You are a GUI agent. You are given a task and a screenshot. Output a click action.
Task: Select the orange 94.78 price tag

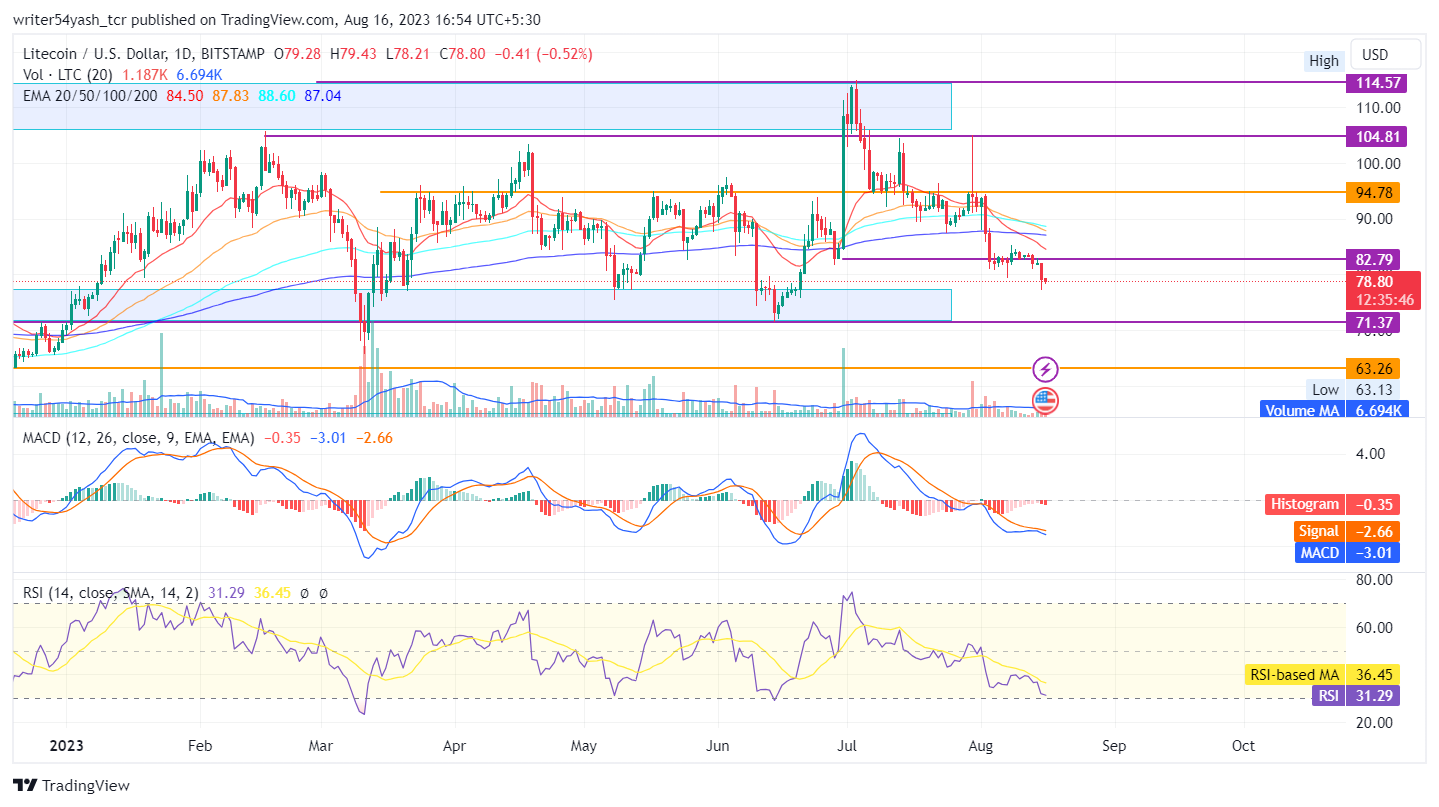click(x=1373, y=192)
